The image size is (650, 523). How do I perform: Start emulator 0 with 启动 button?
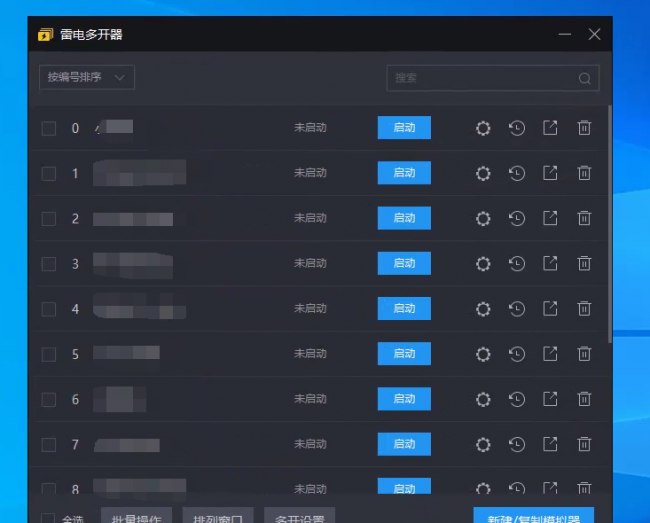404,128
